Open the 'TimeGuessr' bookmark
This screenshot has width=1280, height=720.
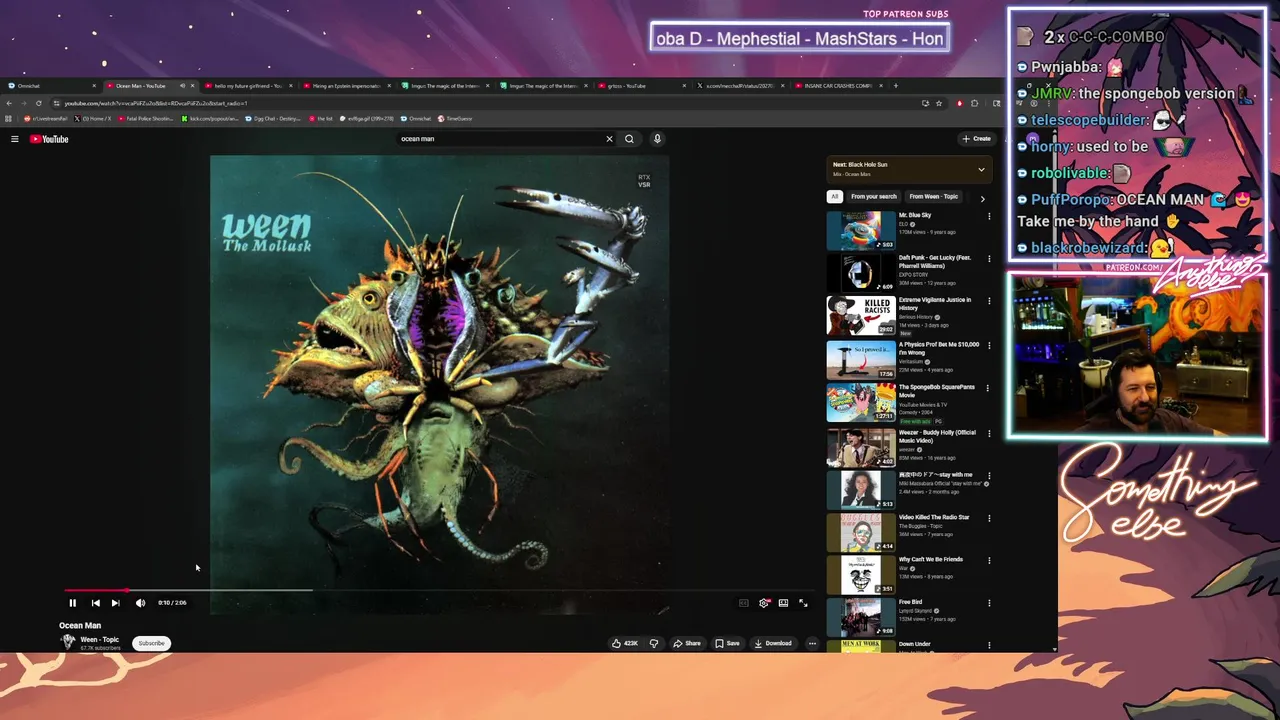pos(455,119)
